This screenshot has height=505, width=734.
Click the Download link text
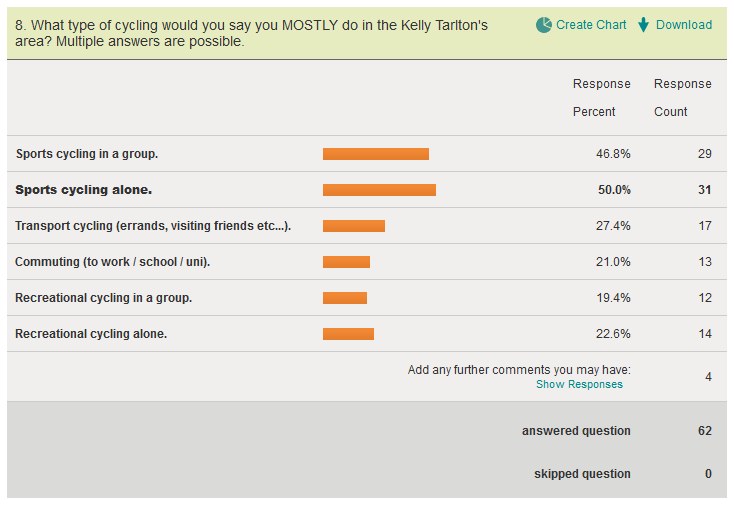tap(684, 25)
